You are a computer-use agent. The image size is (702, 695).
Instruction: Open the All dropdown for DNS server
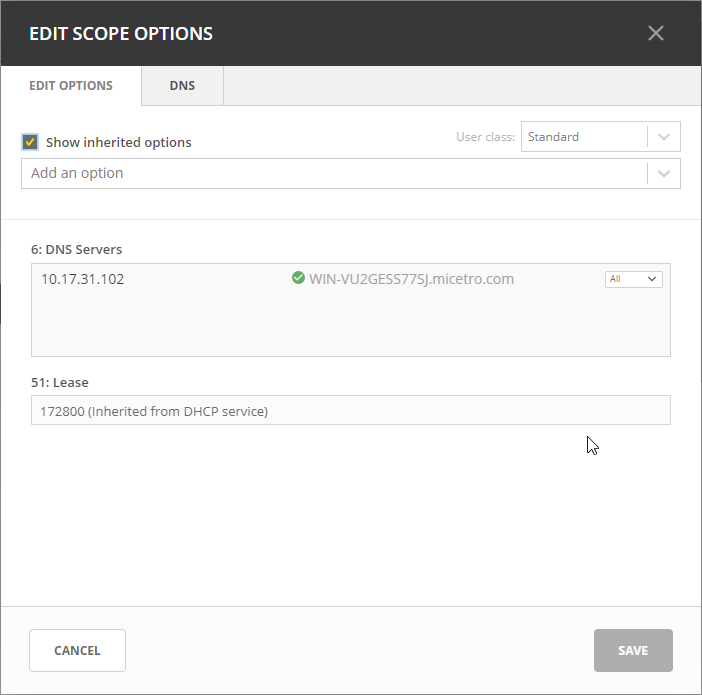coord(633,279)
